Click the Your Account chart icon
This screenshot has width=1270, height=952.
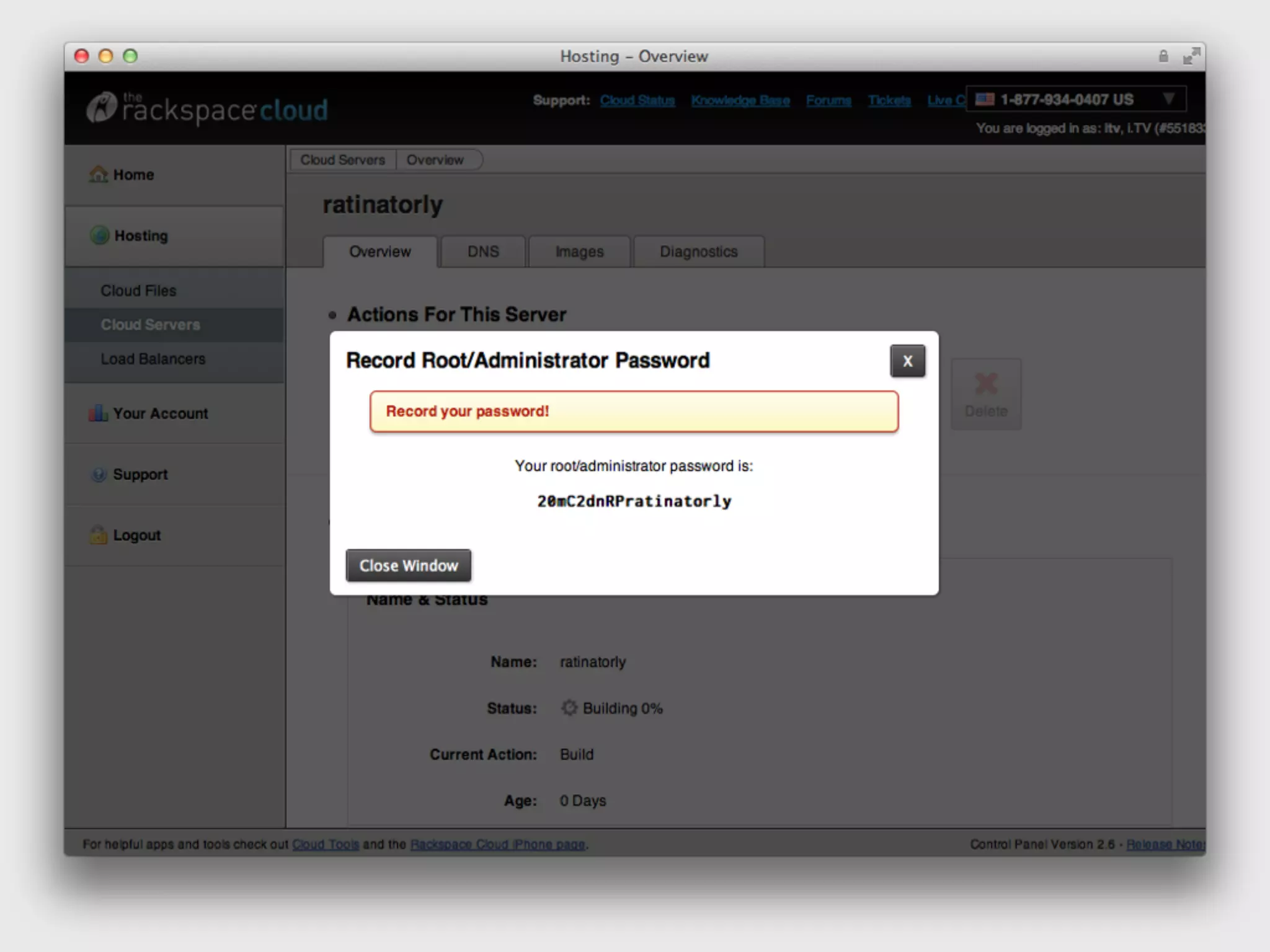(x=98, y=413)
